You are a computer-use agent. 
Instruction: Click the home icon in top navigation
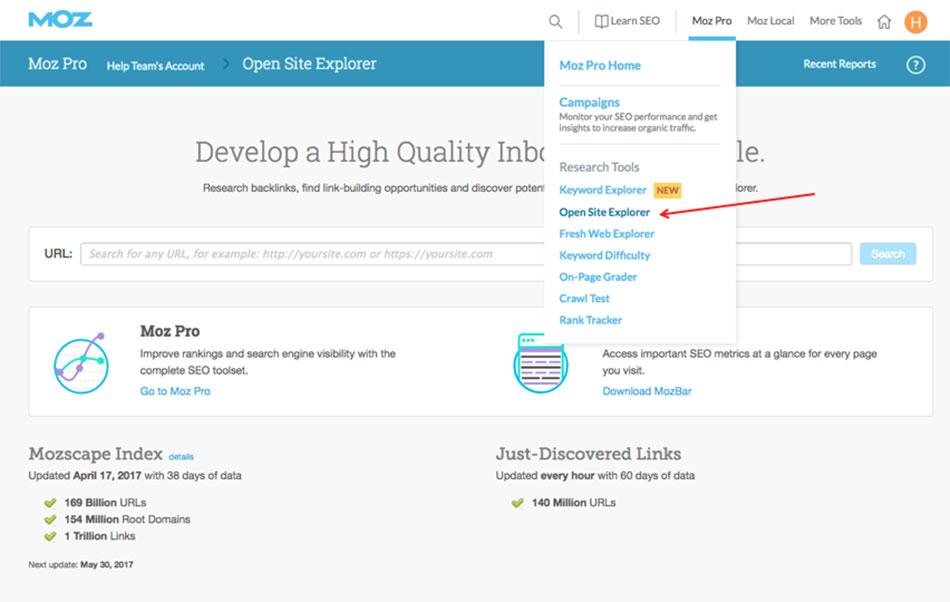[x=884, y=22]
